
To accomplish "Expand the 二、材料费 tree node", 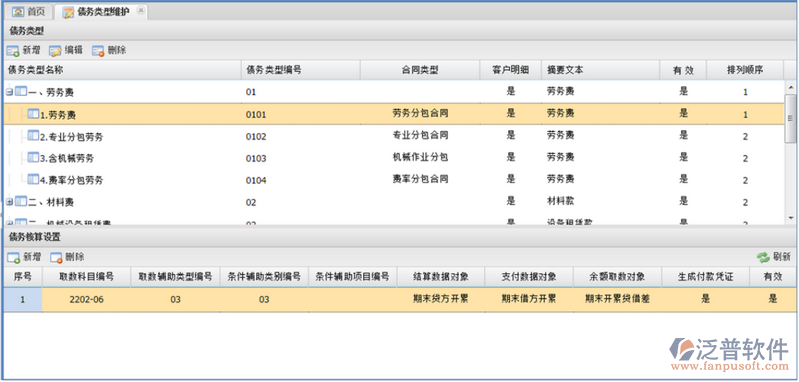I will pyautogui.click(x=9, y=202).
